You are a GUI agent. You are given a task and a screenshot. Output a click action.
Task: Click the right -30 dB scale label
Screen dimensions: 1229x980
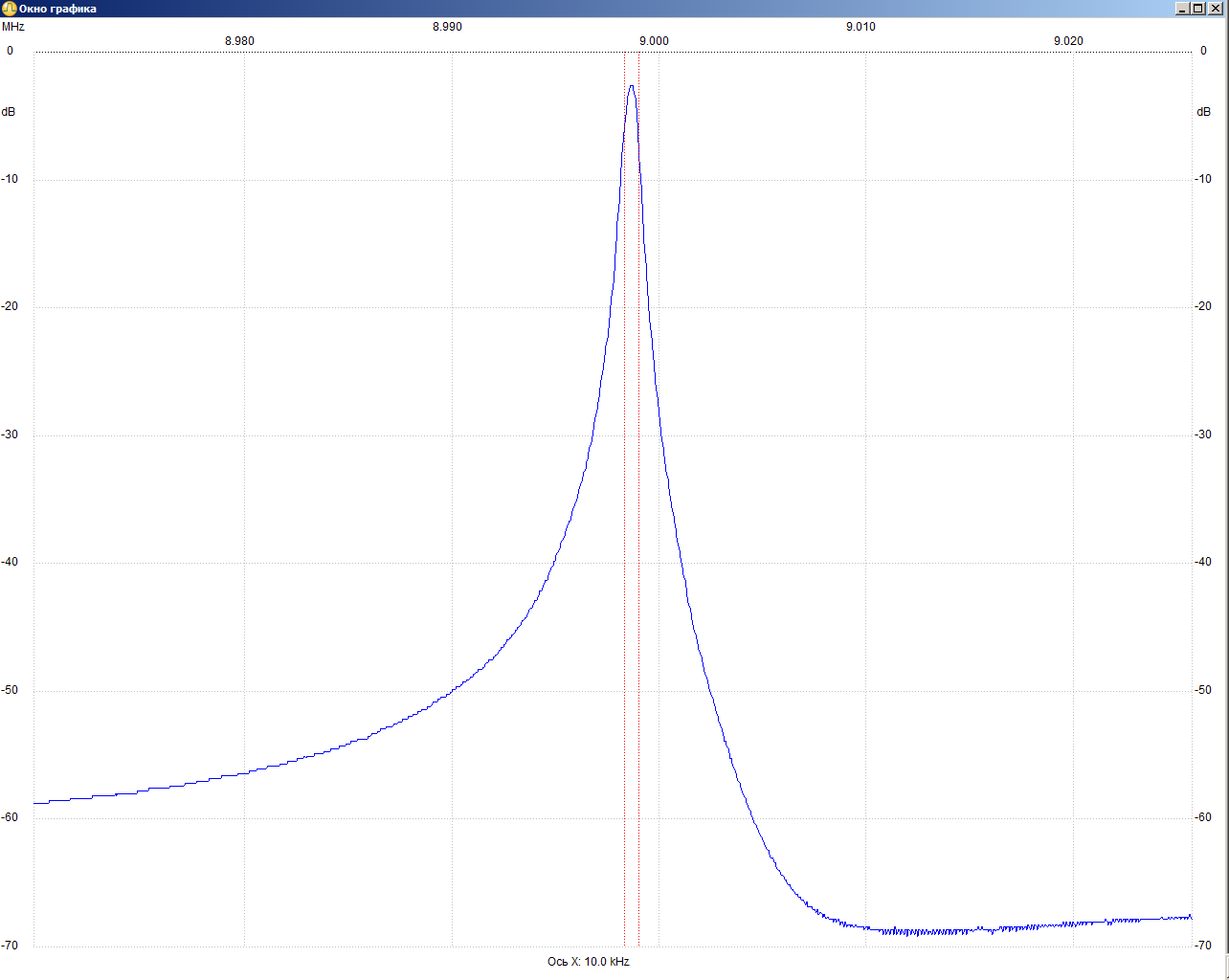click(1203, 434)
